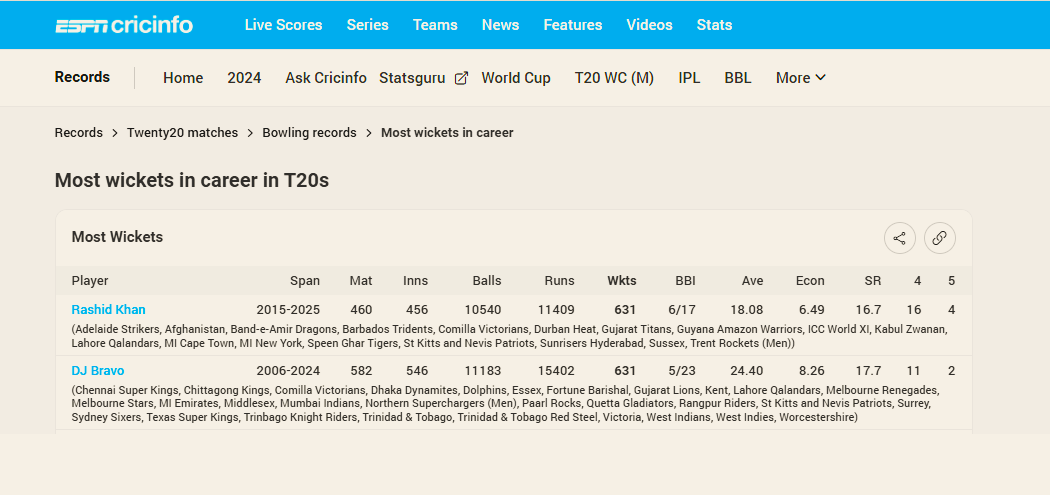Select News in top navigation
The height and width of the screenshot is (495, 1050).
coord(500,25)
